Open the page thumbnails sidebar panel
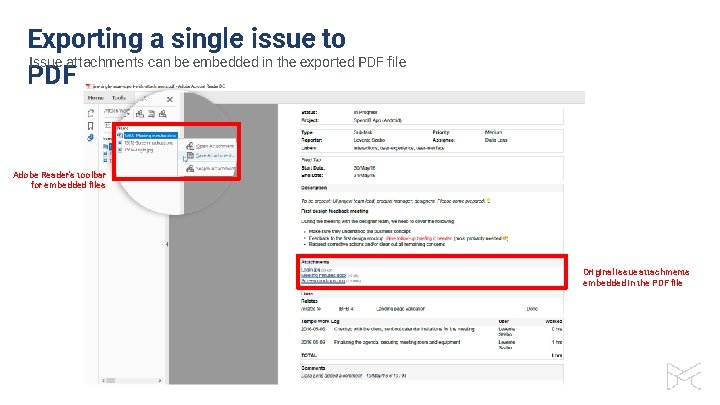Viewport: 720px width, 405px height. [x=91, y=112]
